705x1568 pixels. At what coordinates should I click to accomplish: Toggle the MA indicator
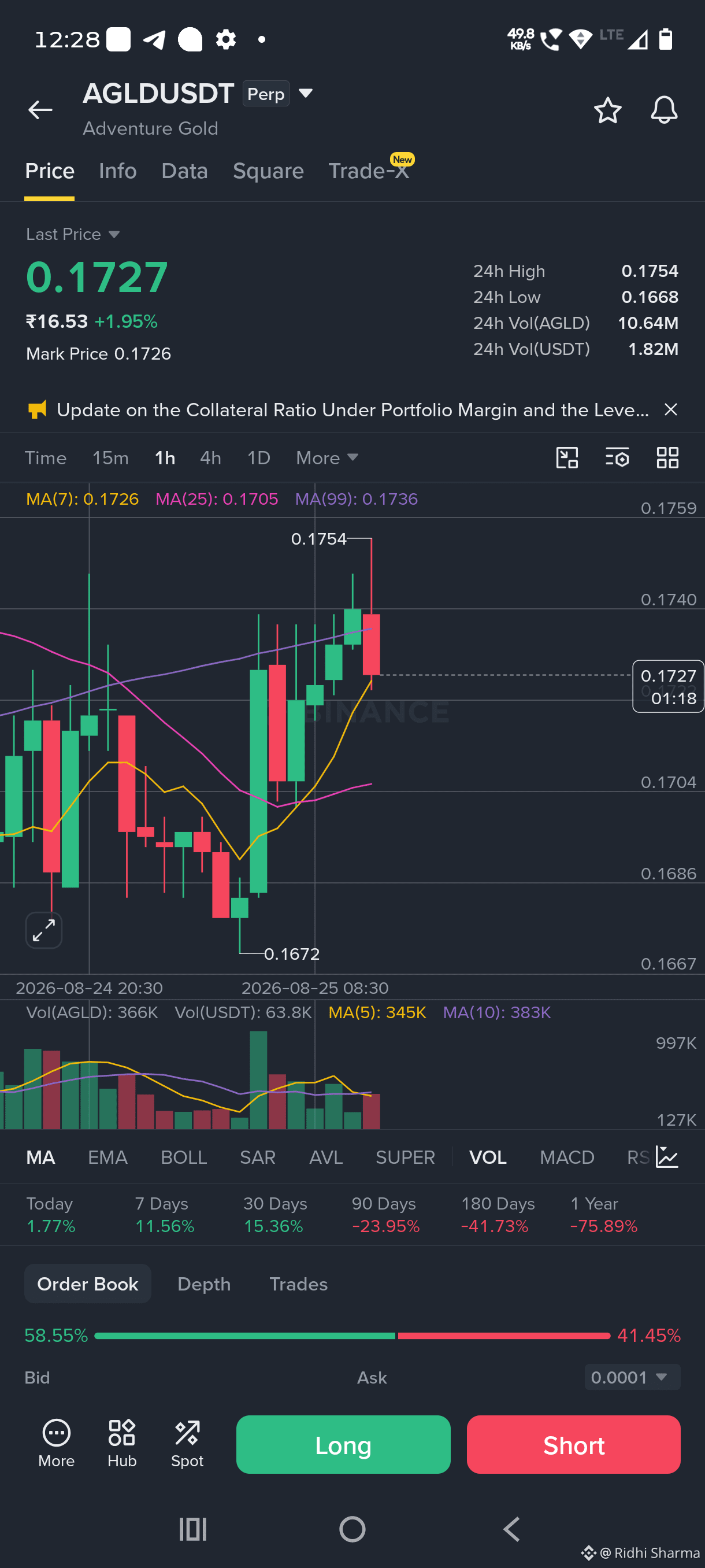coord(41,1157)
